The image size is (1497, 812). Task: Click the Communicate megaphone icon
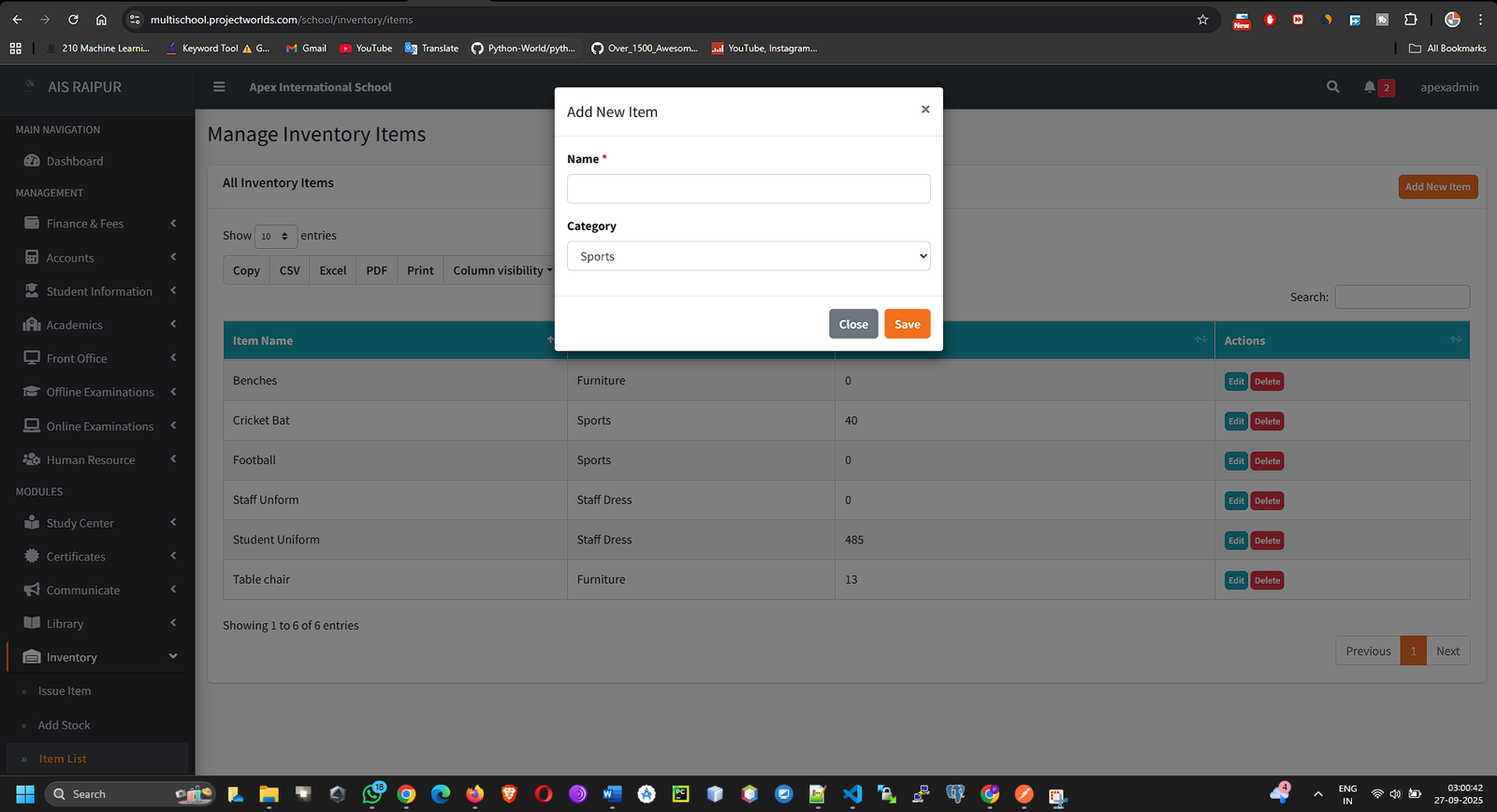(32, 590)
